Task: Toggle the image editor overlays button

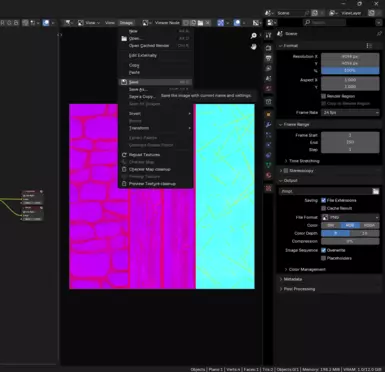Action: [237, 23]
